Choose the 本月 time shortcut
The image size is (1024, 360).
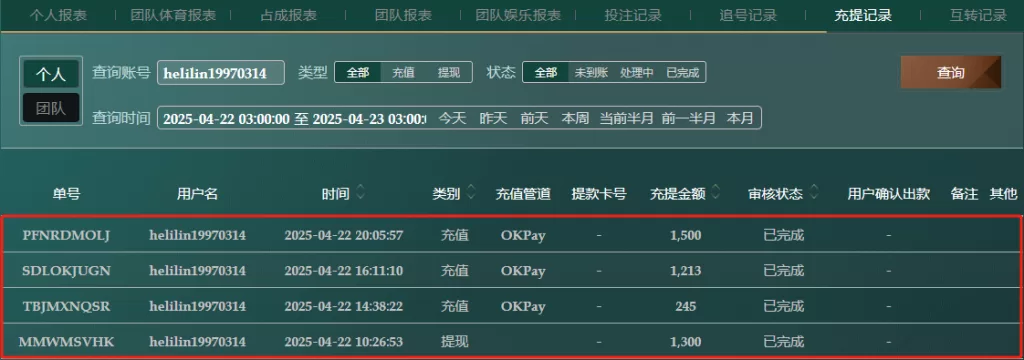740,119
